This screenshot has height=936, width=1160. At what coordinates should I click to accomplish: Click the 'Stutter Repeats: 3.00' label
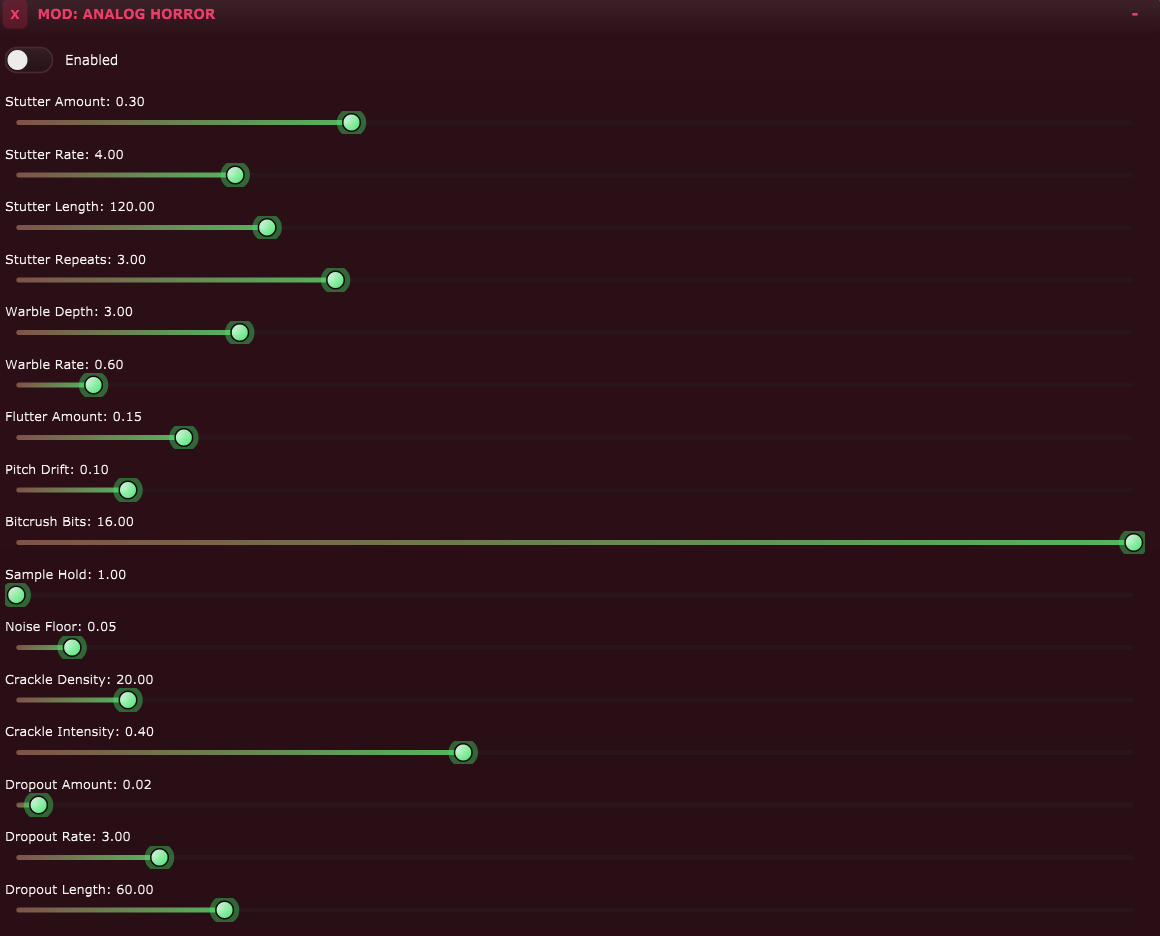tap(75, 260)
